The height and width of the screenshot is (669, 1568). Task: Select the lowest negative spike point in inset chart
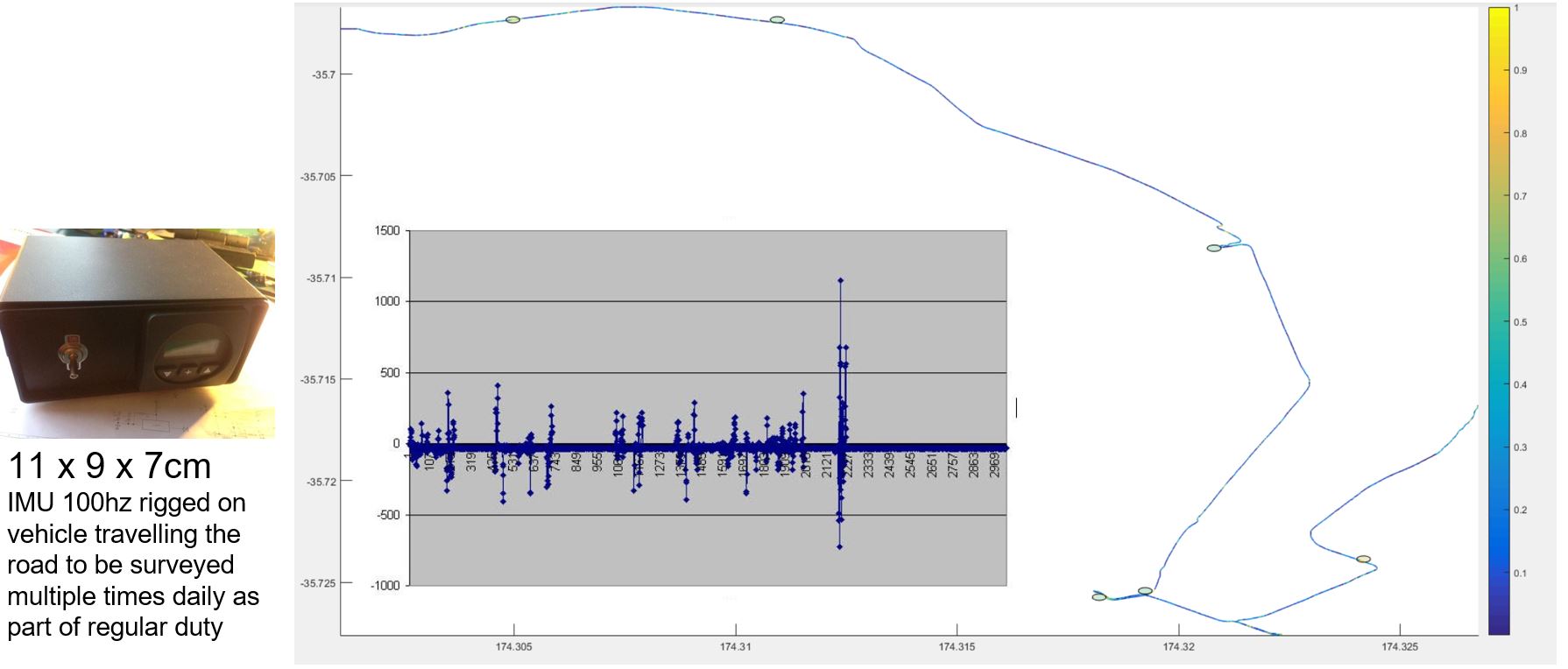tap(839, 546)
